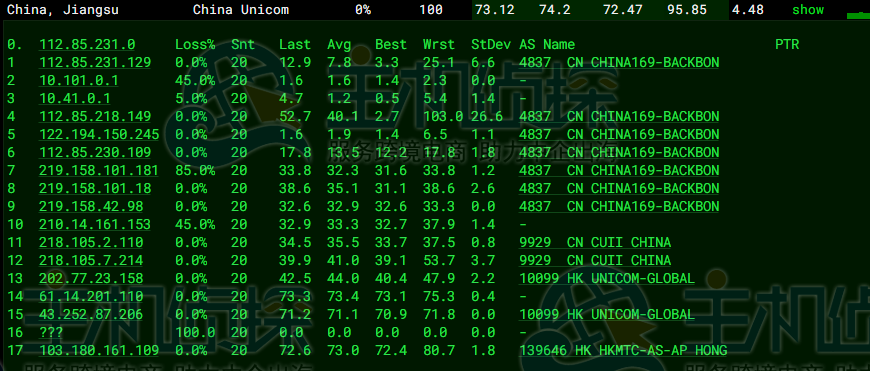Open IP link 10.101.0.1
This screenshot has height=371, width=870.
[x=79, y=80]
